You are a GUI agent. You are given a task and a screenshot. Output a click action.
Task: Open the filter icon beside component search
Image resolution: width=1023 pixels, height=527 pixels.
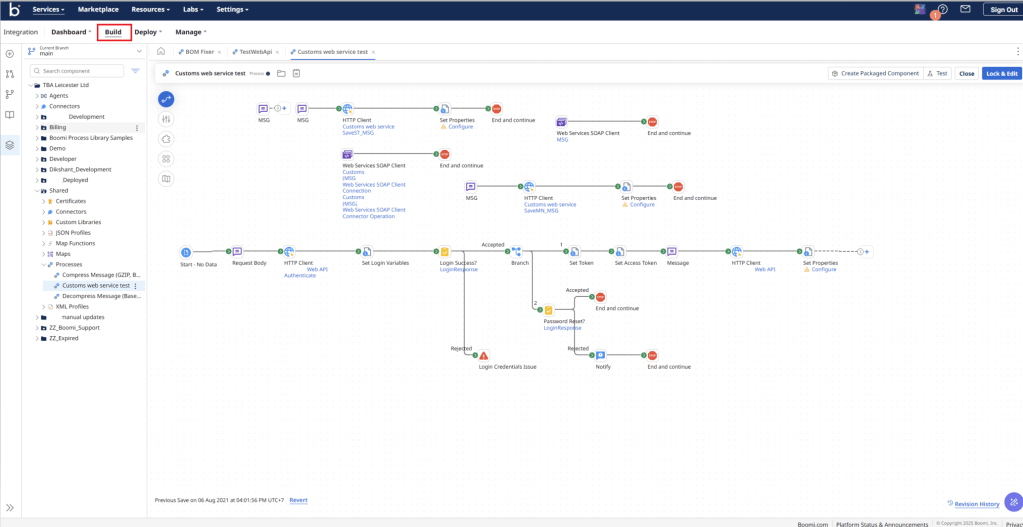(x=135, y=71)
